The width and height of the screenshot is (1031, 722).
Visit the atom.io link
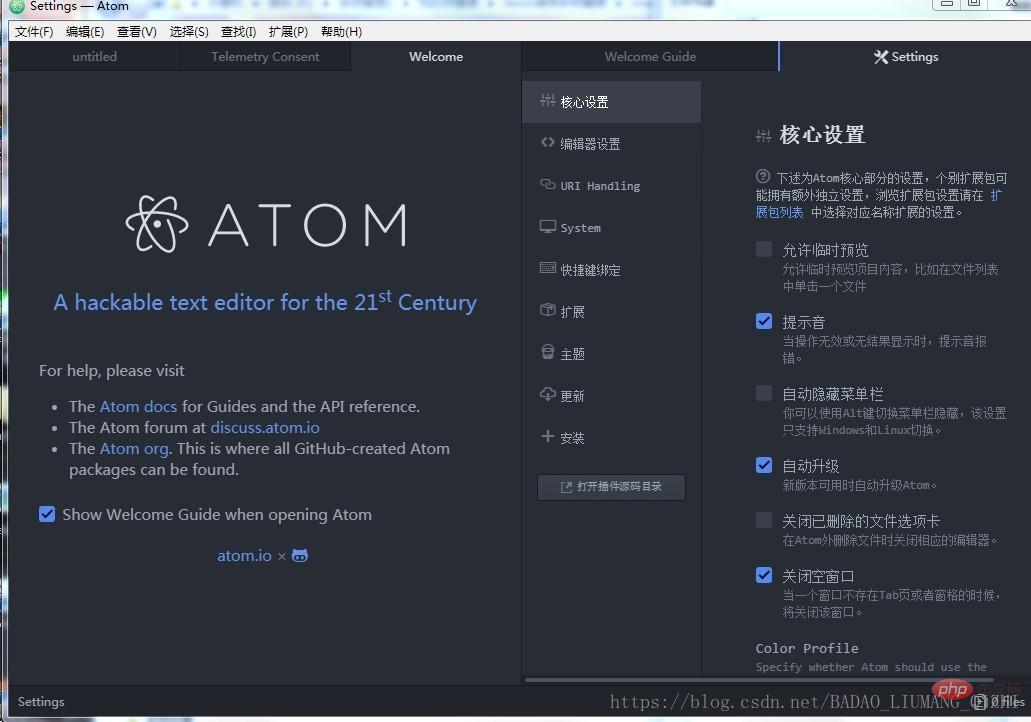(x=245, y=556)
